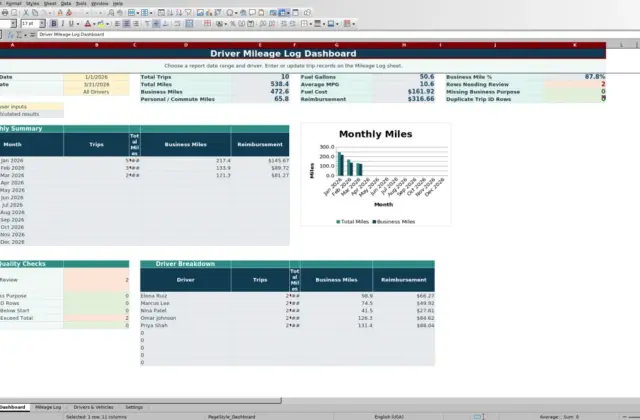This screenshot has height=420, width=640.
Task: Open the Styles menu
Action: coord(32,3)
